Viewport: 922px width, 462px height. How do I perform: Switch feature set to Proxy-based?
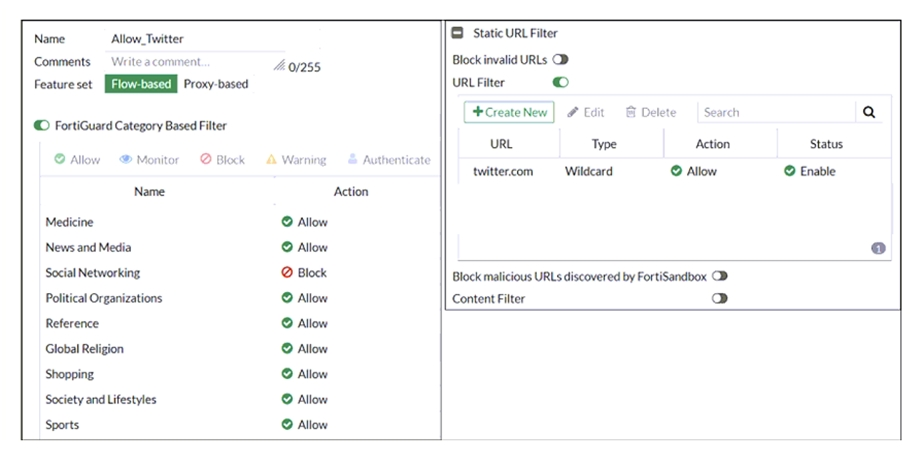click(x=216, y=84)
